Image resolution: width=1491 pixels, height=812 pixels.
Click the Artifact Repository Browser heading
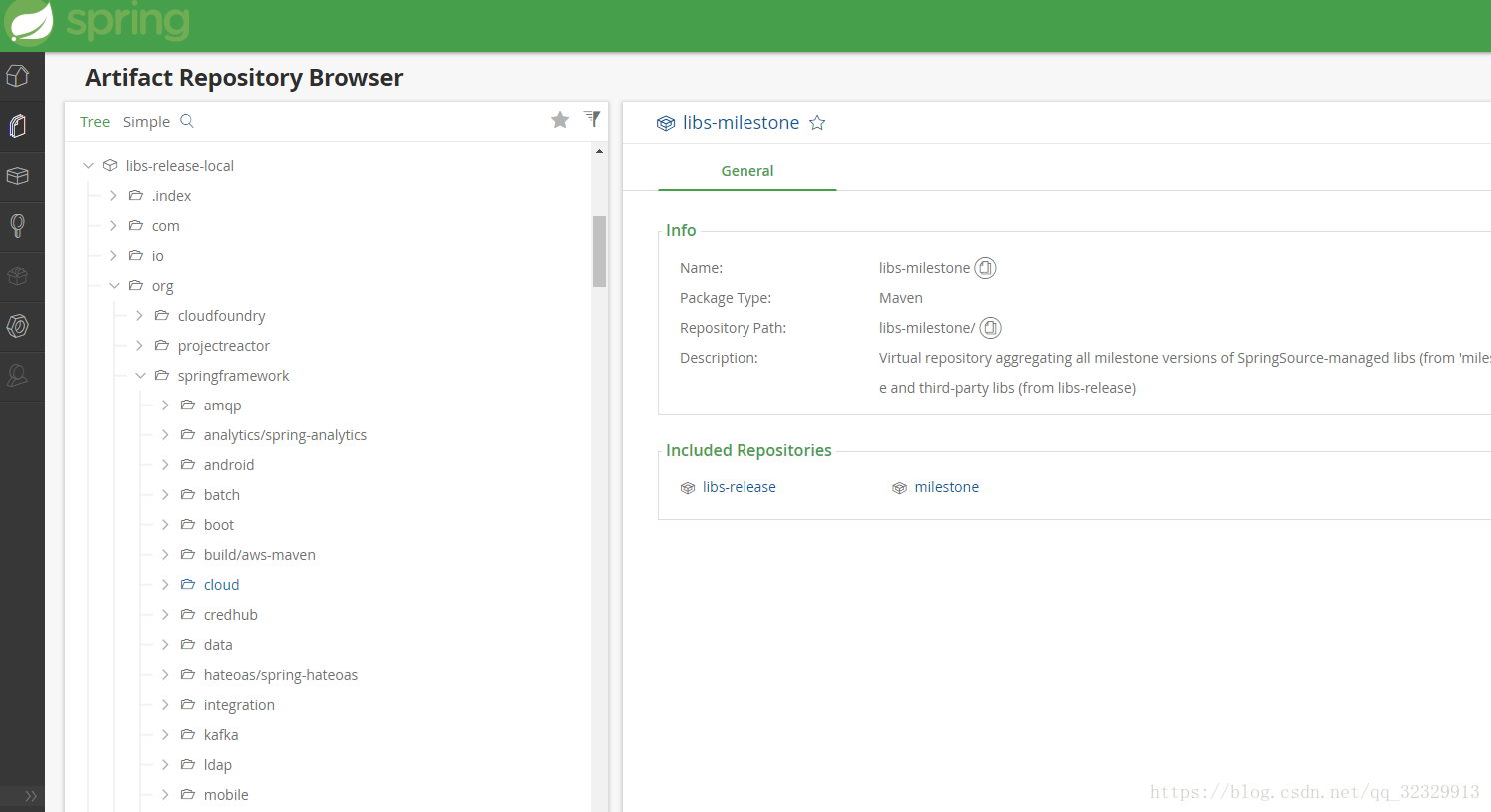[244, 78]
